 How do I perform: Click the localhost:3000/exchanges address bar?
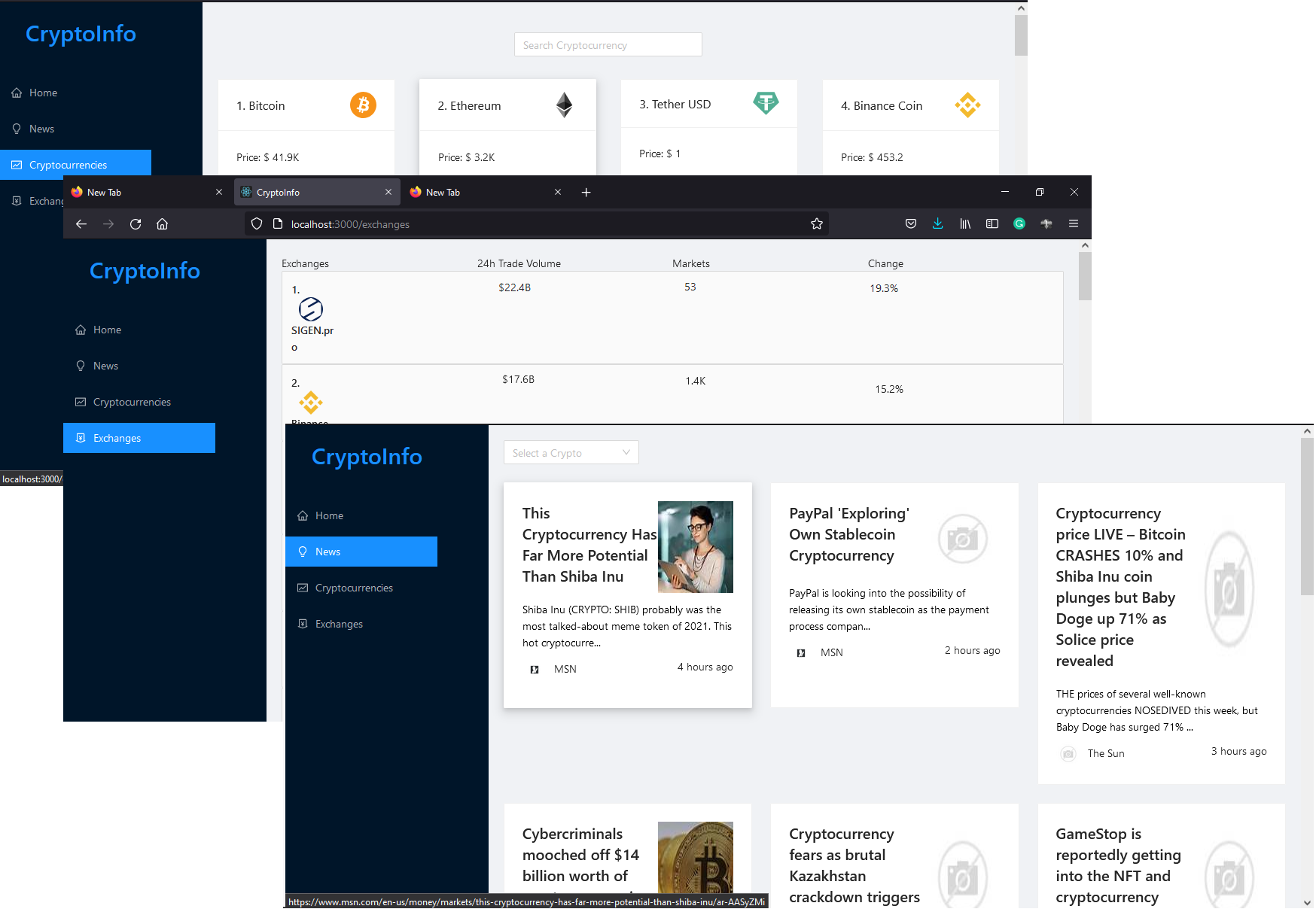[536, 223]
